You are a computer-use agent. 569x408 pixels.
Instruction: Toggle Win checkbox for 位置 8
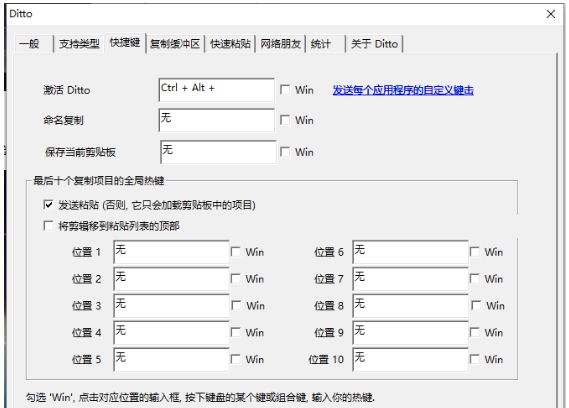[476, 305]
